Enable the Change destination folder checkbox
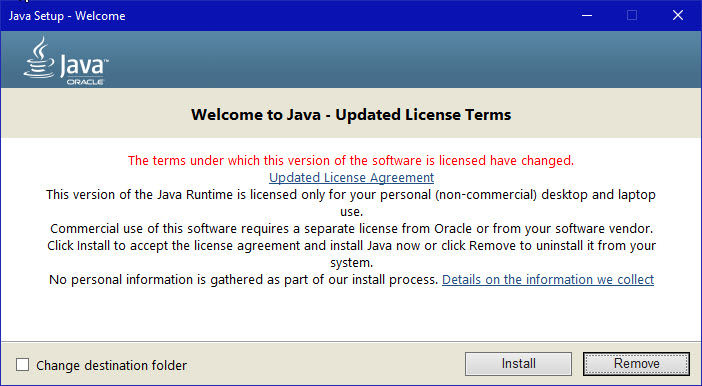 (x=22, y=365)
